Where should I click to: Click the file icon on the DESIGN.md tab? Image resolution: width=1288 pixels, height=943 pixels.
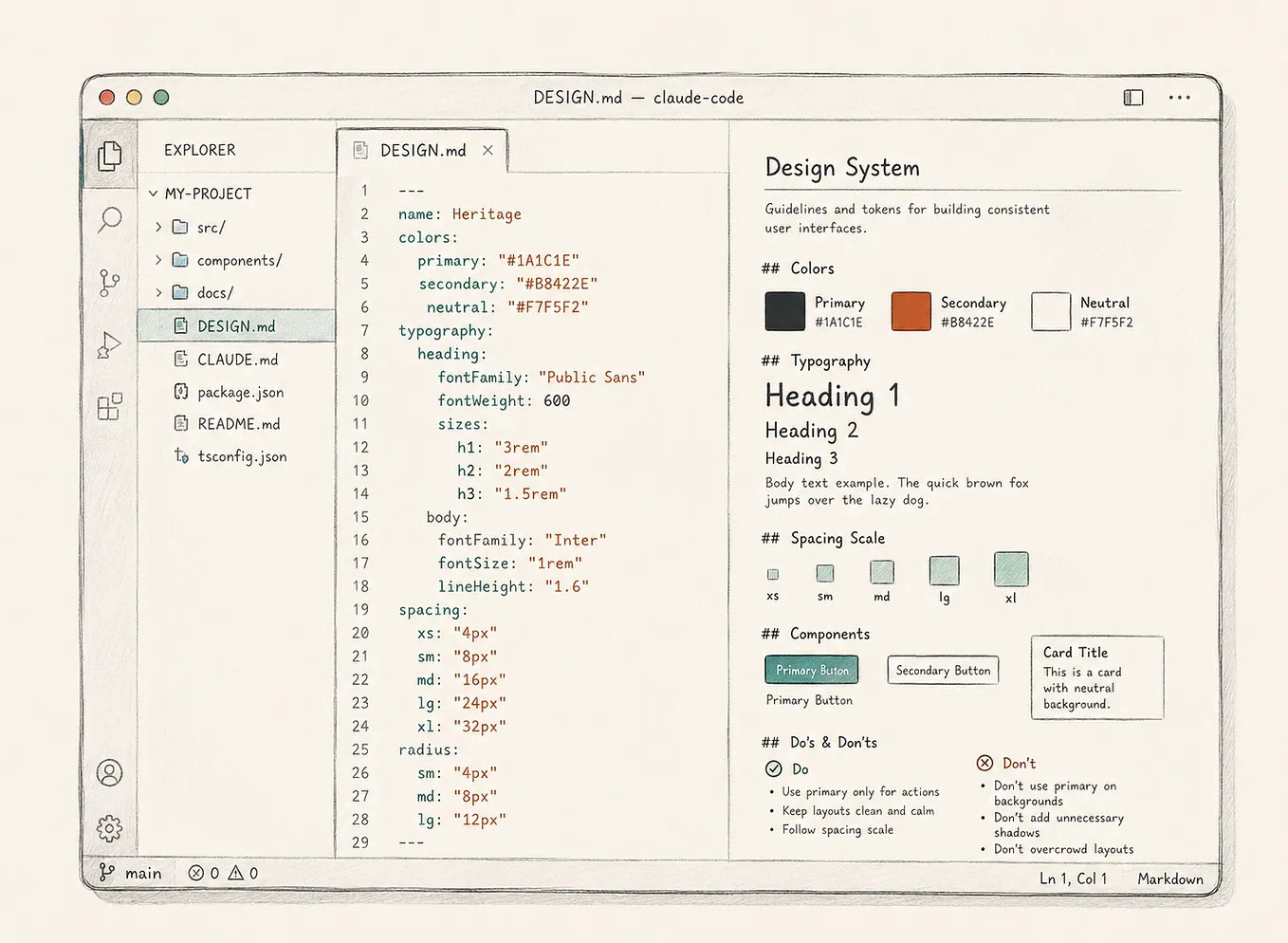(x=360, y=150)
